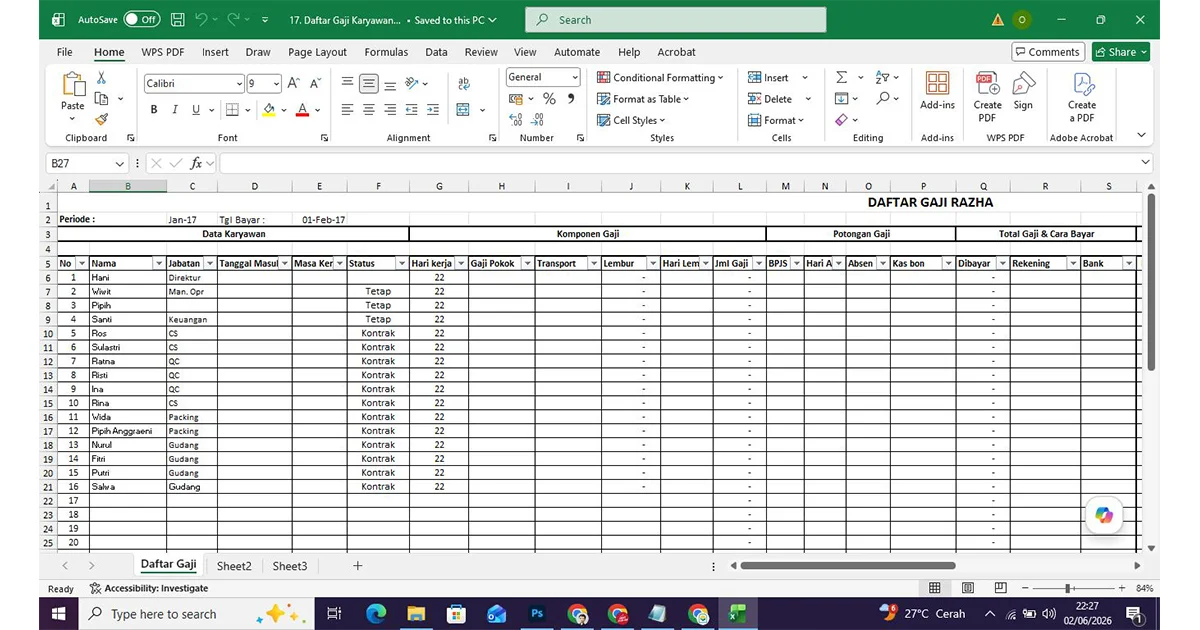Switch to Page Layout view in status bar
The width and height of the screenshot is (1200, 630).
(968, 588)
